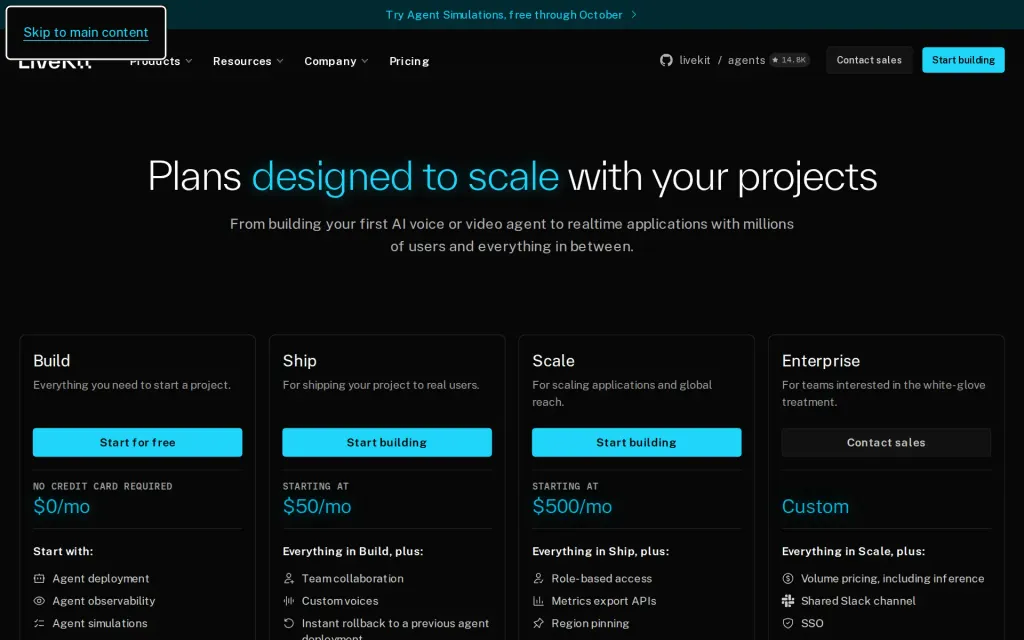Click Start building in the header
1024x640 pixels.
(x=963, y=60)
